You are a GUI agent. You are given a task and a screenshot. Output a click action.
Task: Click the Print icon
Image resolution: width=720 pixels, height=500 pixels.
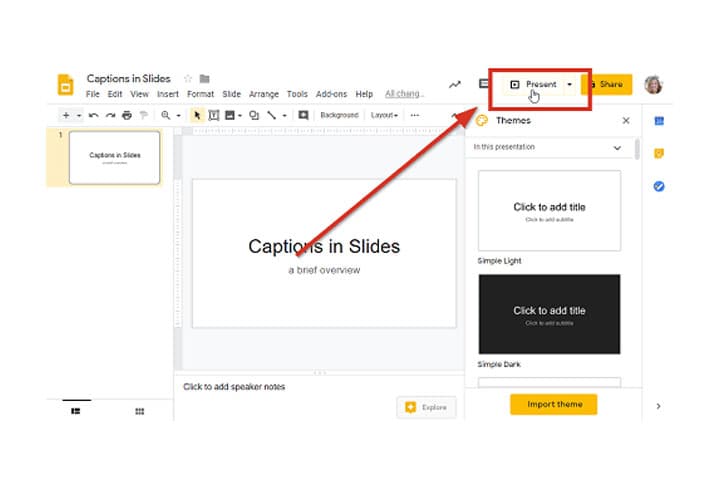click(127, 115)
